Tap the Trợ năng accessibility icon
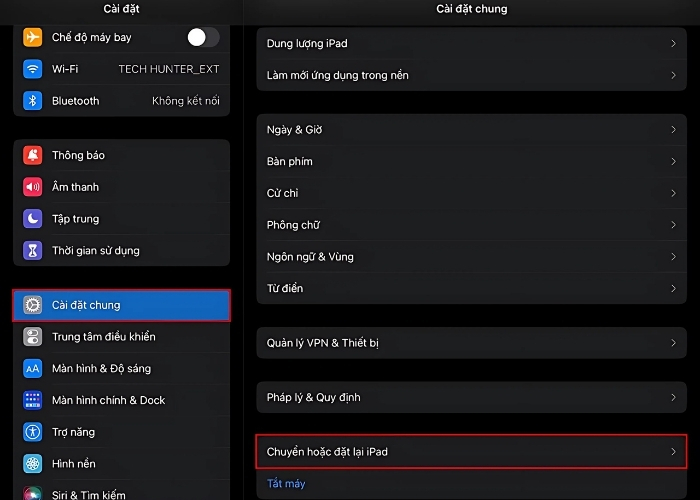Viewport: 700px width, 500px height. point(33,432)
